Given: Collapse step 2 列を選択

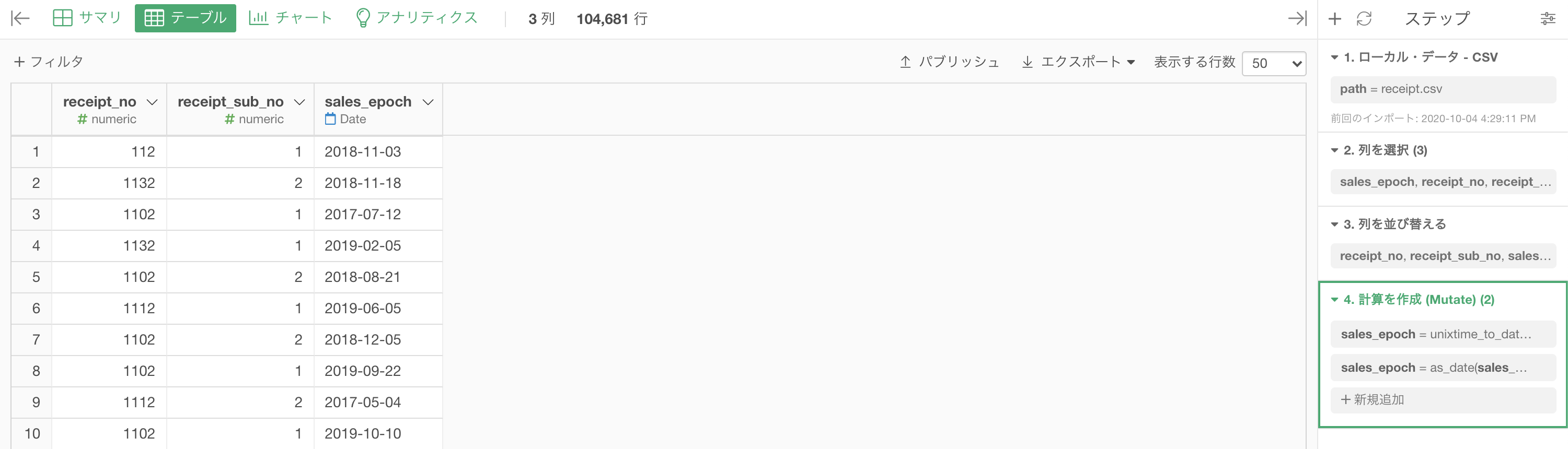Looking at the screenshot, I should point(1334,150).
